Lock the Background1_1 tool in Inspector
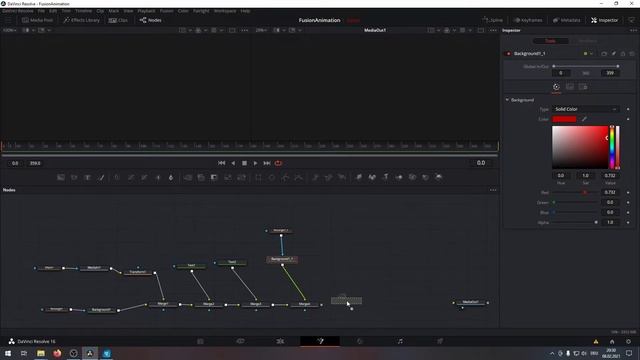 623,53
